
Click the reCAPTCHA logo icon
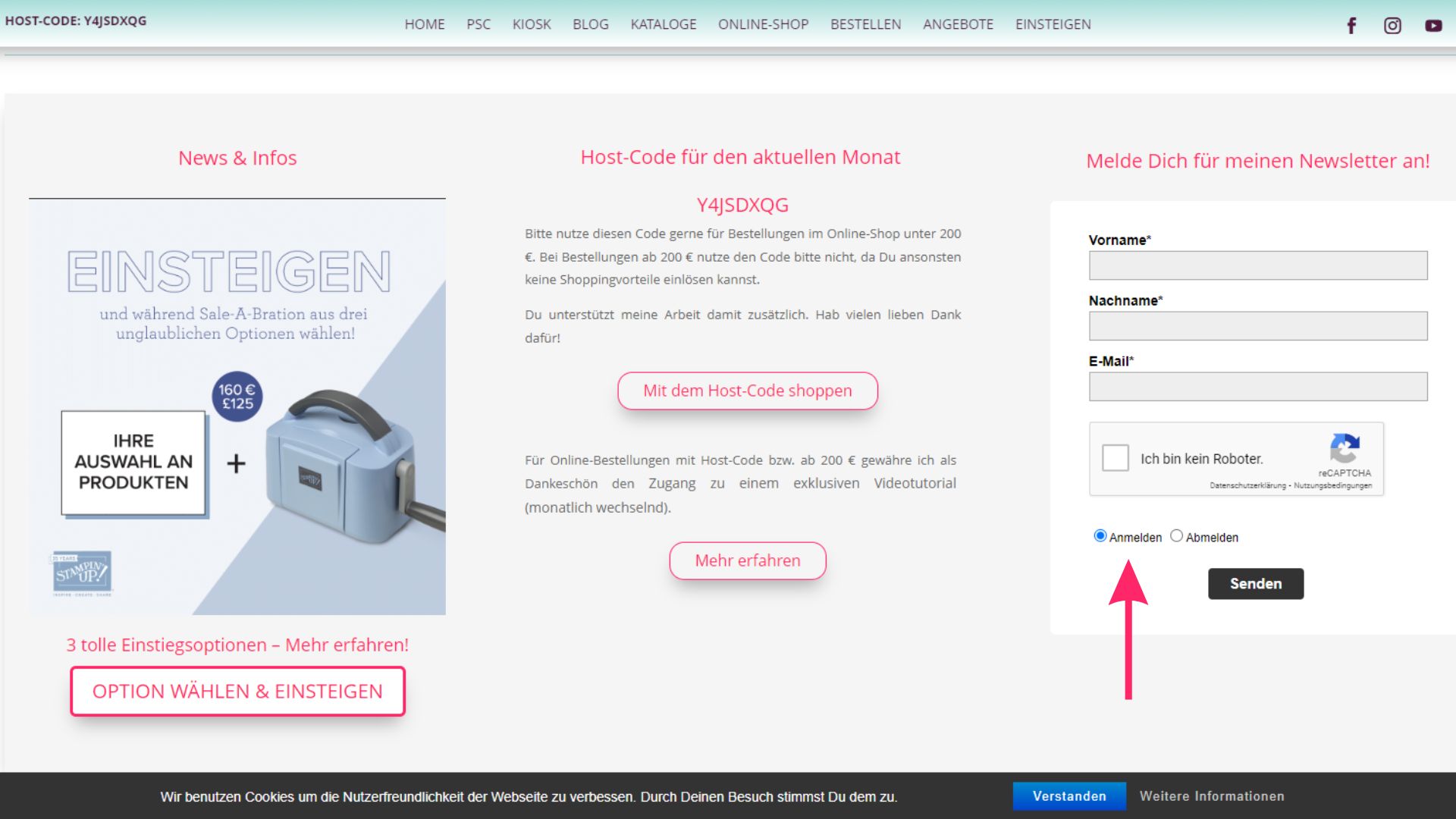1345,448
